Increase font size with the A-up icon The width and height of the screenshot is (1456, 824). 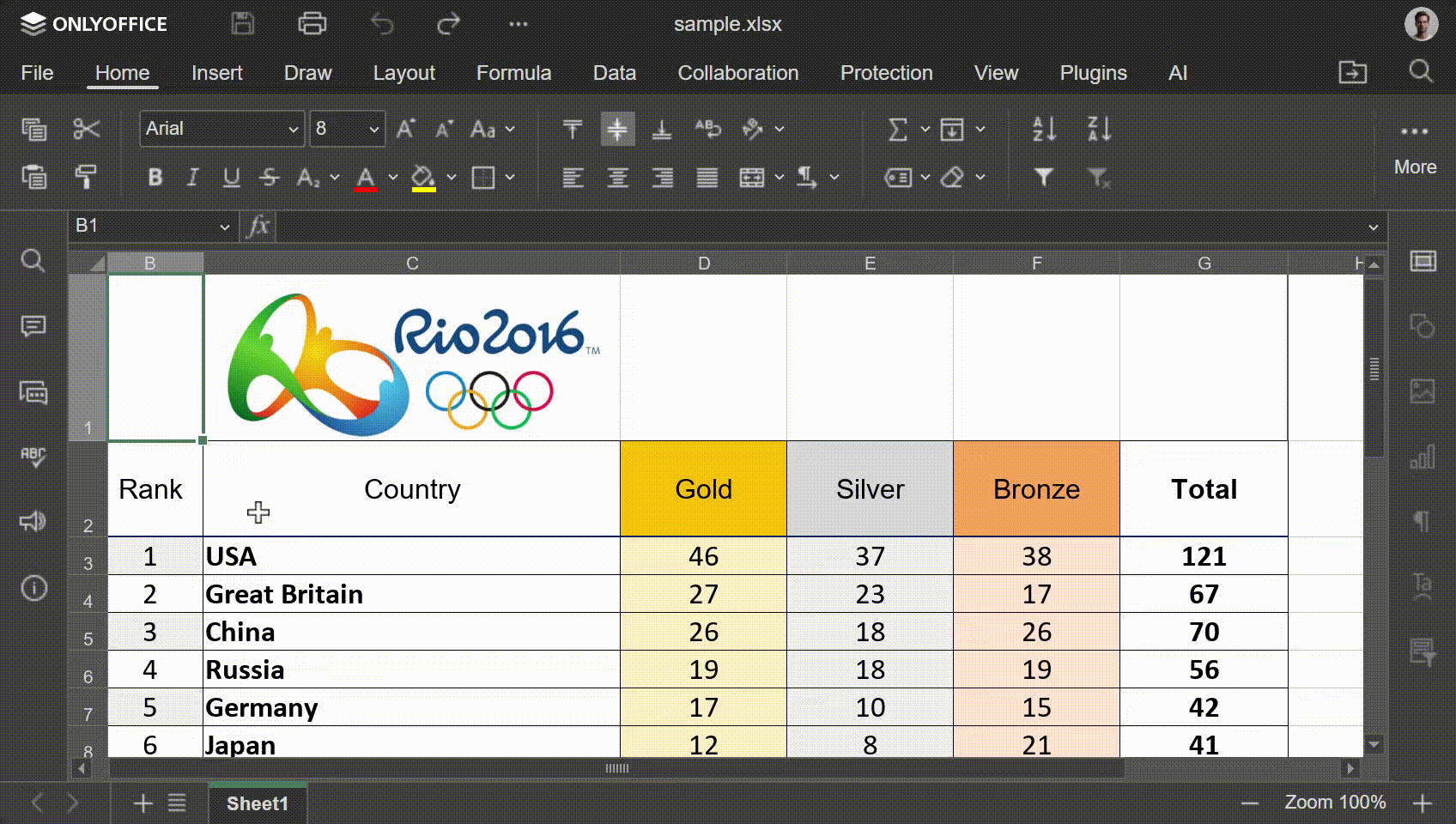(x=406, y=130)
